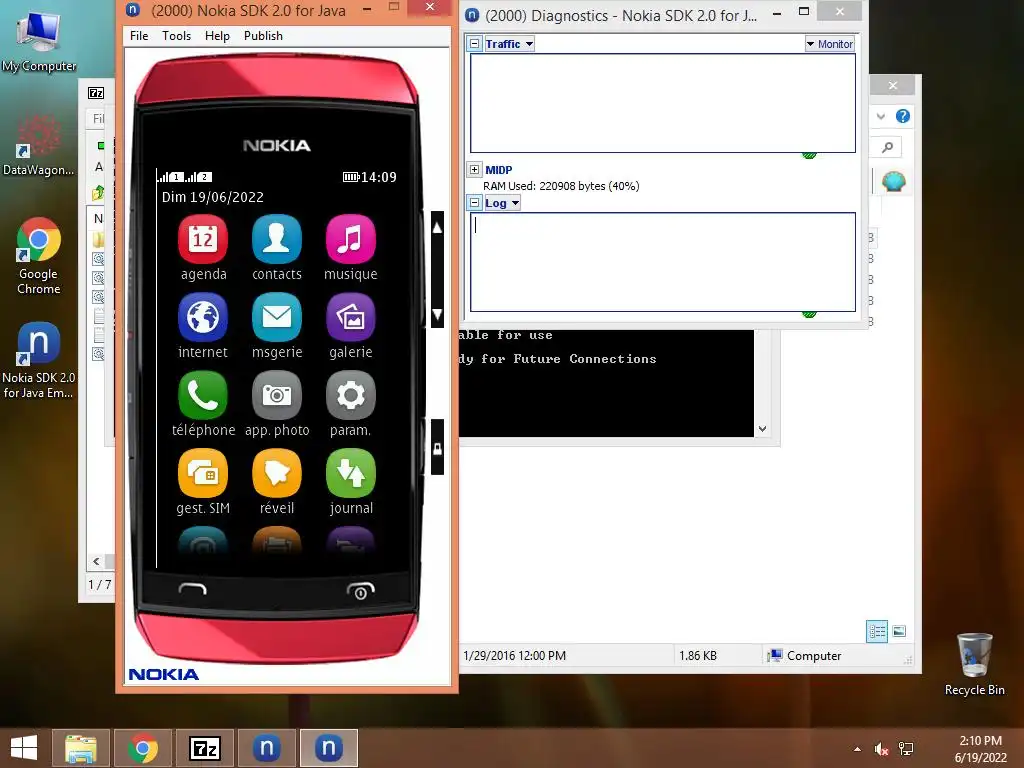This screenshot has height=768, width=1024.
Task: Tap the téléphone app icon
Action: click(x=202, y=395)
